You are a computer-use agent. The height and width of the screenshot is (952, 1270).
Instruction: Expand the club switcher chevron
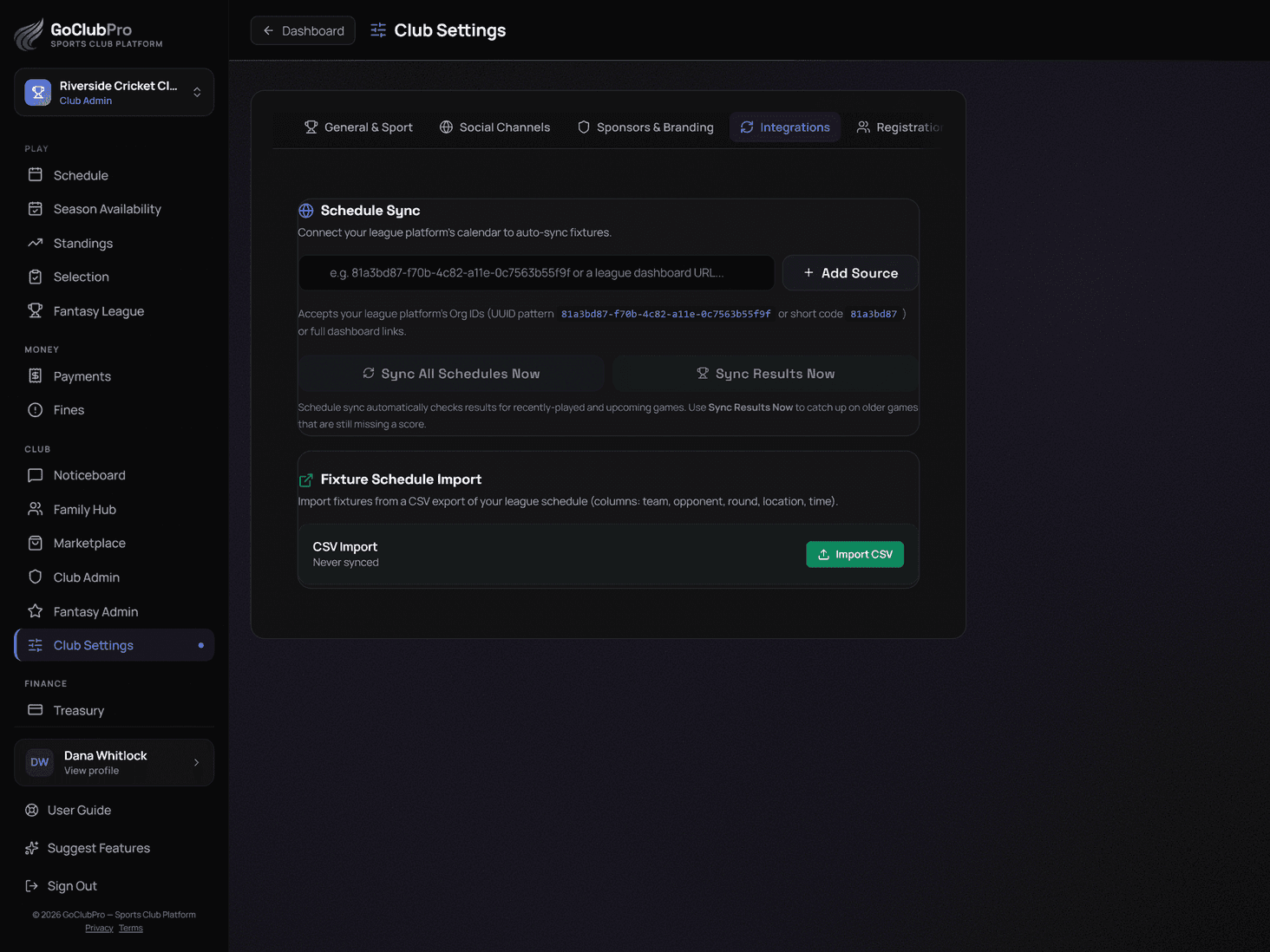pos(197,92)
